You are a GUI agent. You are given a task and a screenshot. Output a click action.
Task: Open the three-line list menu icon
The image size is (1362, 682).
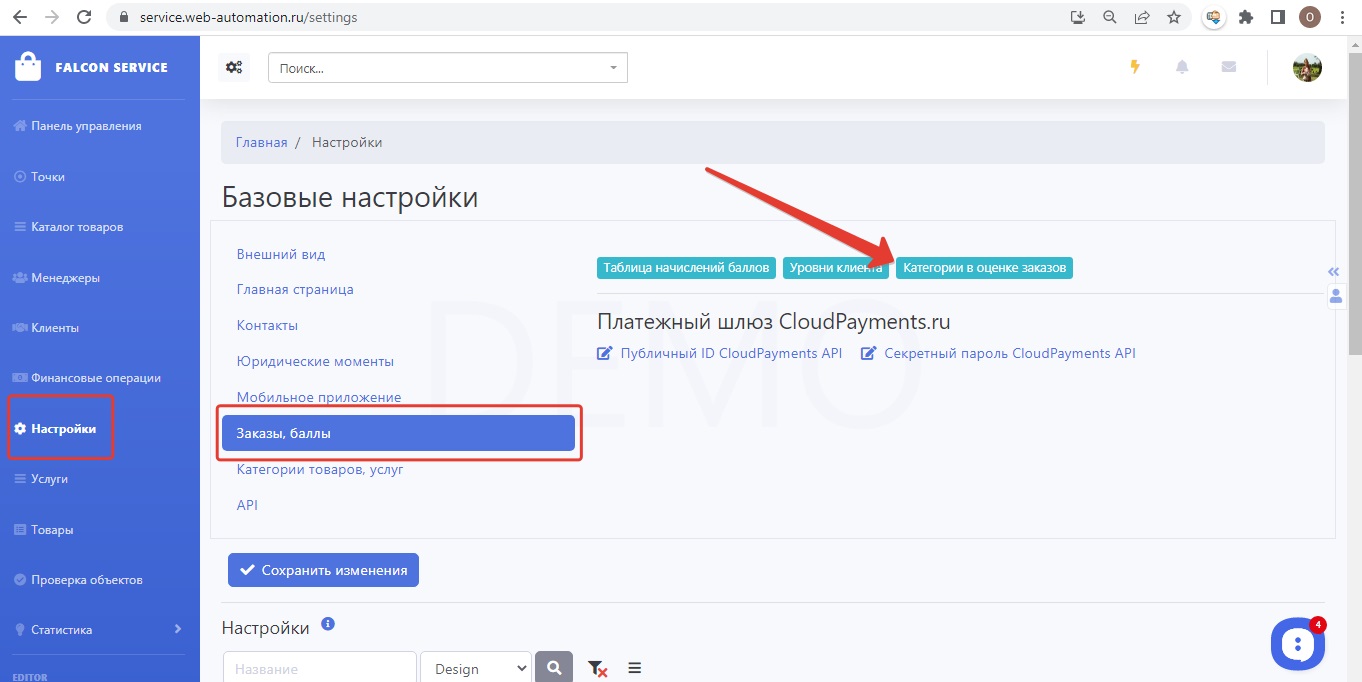click(x=634, y=668)
